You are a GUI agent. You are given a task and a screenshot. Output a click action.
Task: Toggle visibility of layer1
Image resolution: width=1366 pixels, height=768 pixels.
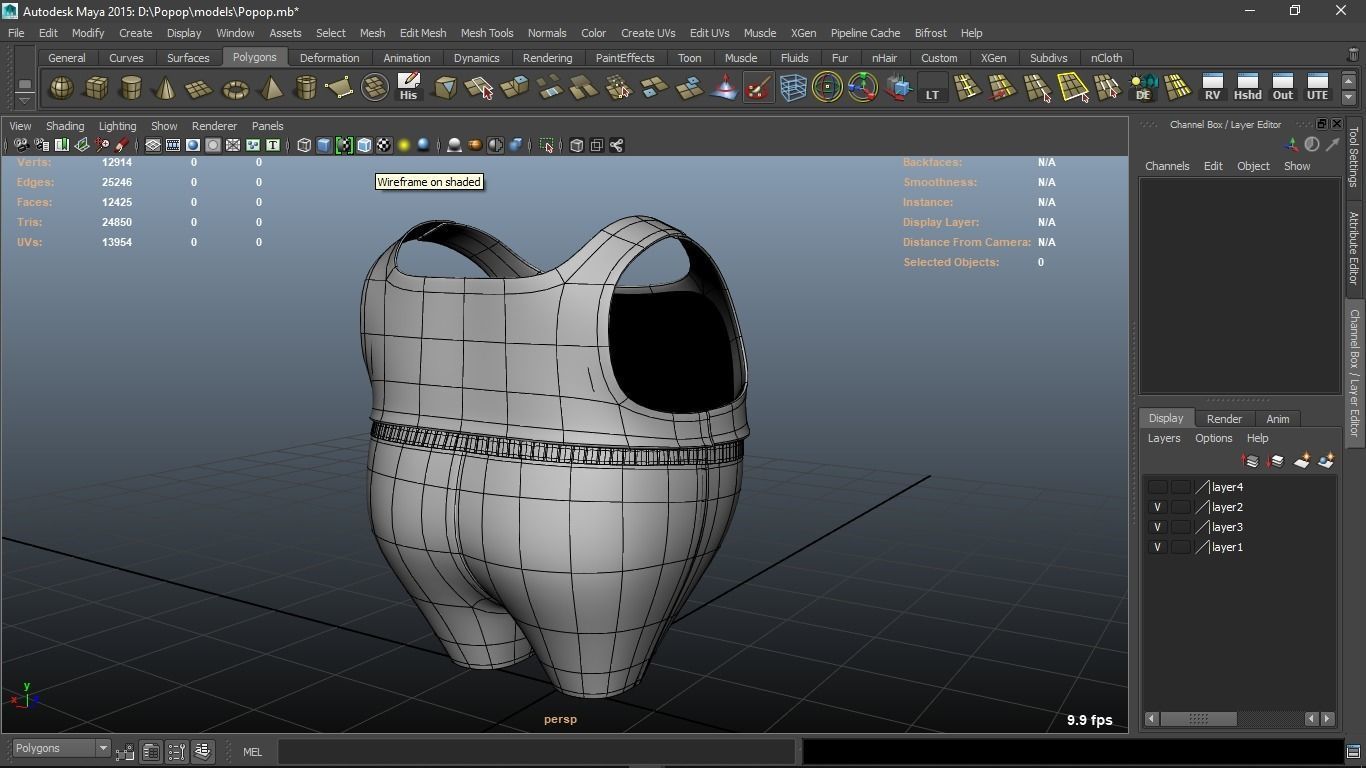coord(1157,547)
